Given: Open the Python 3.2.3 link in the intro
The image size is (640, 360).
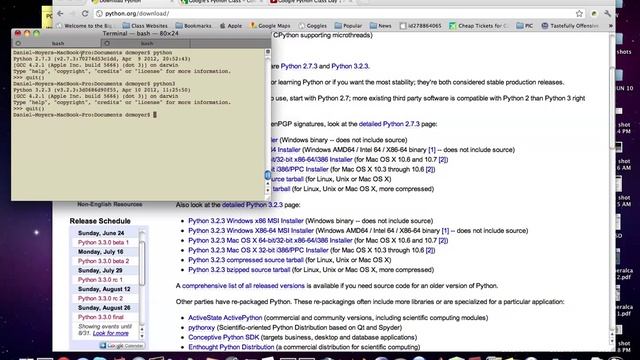Looking at the screenshot, I should click(350, 66).
